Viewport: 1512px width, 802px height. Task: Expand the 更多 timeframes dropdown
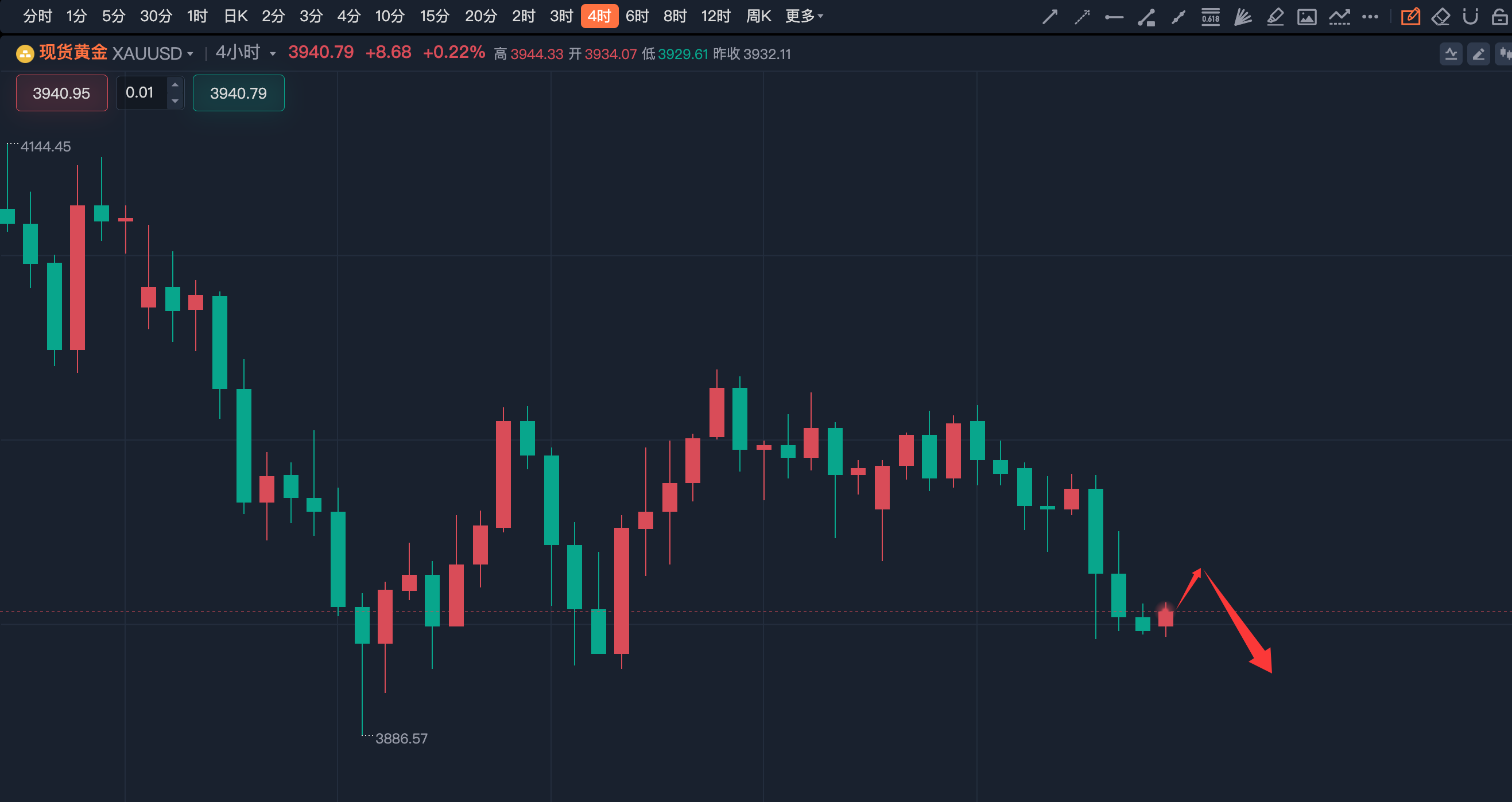[804, 17]
